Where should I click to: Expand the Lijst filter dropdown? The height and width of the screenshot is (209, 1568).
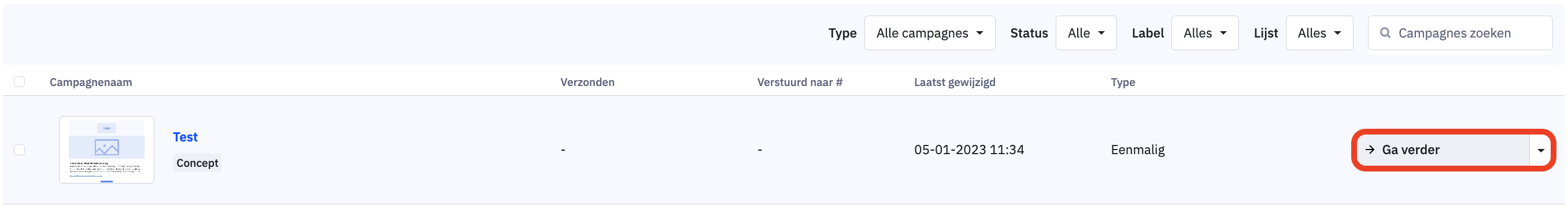1318,33
